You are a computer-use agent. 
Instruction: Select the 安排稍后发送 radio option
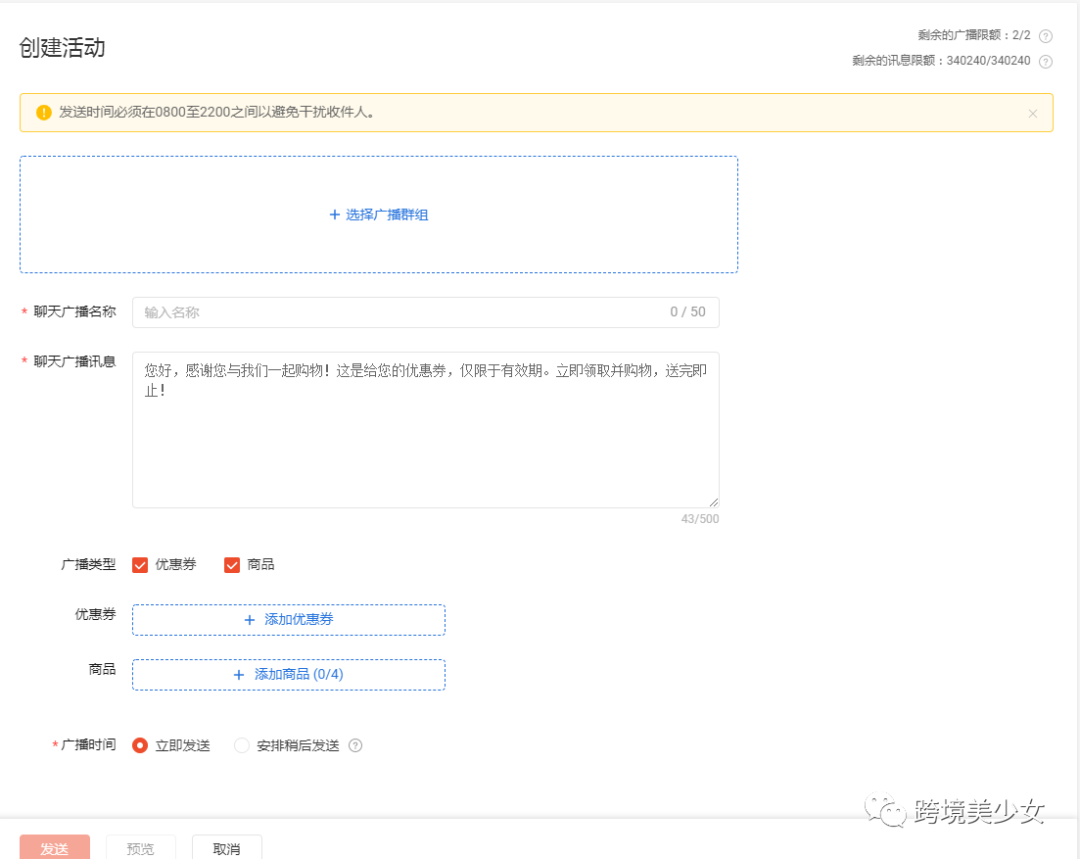[x=240, y=745]
